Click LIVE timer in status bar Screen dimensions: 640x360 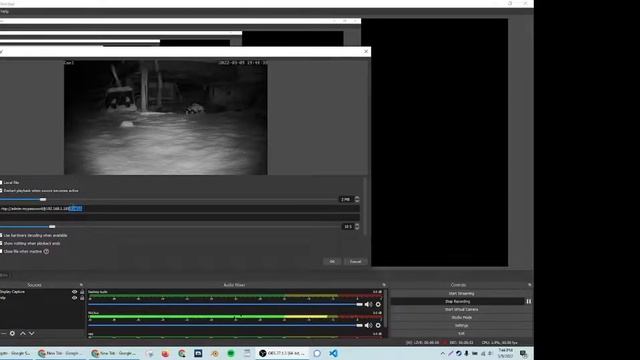tap(423, 342)
